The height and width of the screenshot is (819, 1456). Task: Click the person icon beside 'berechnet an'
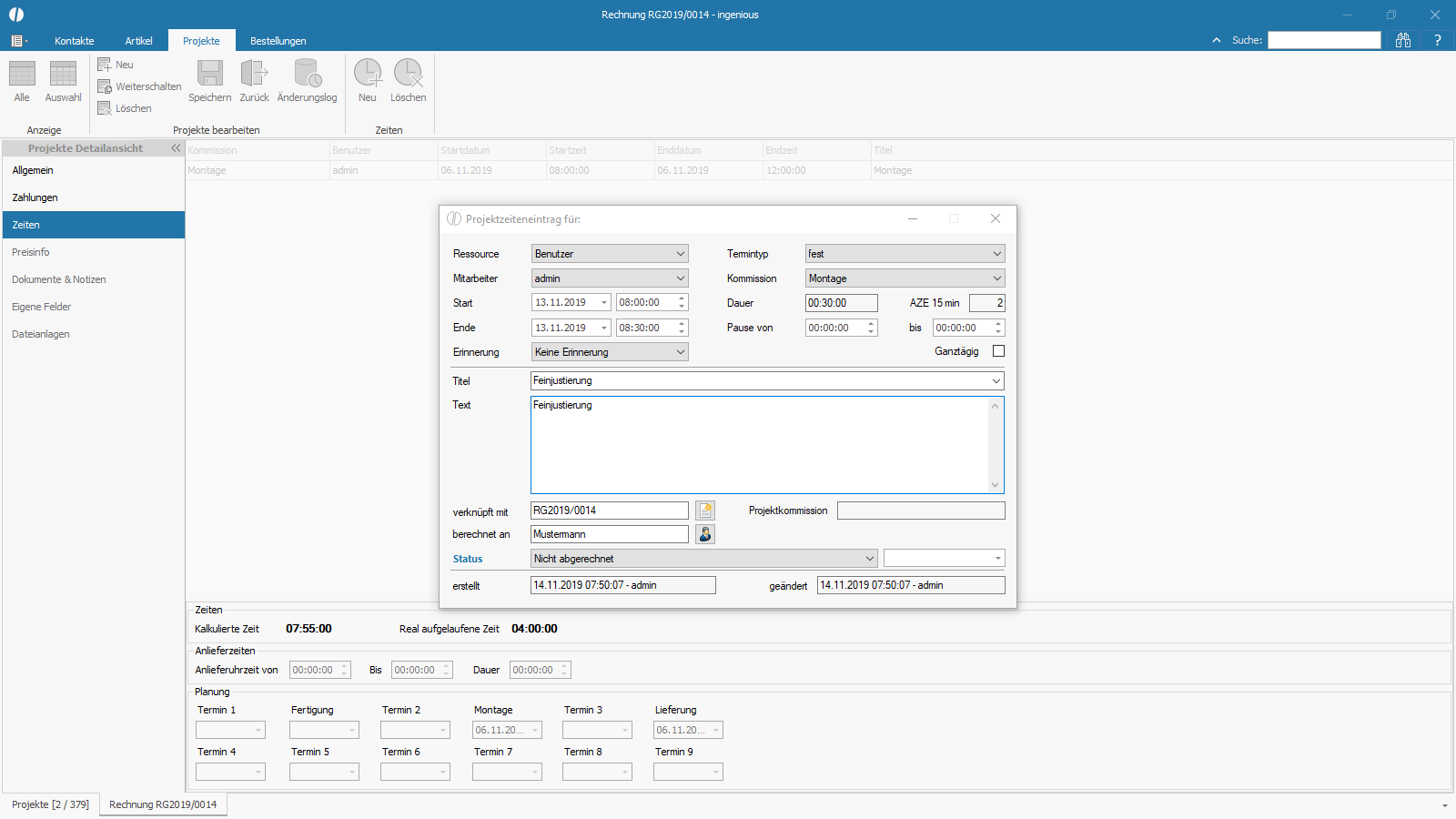pyautogui.click(x=704, y=533)
